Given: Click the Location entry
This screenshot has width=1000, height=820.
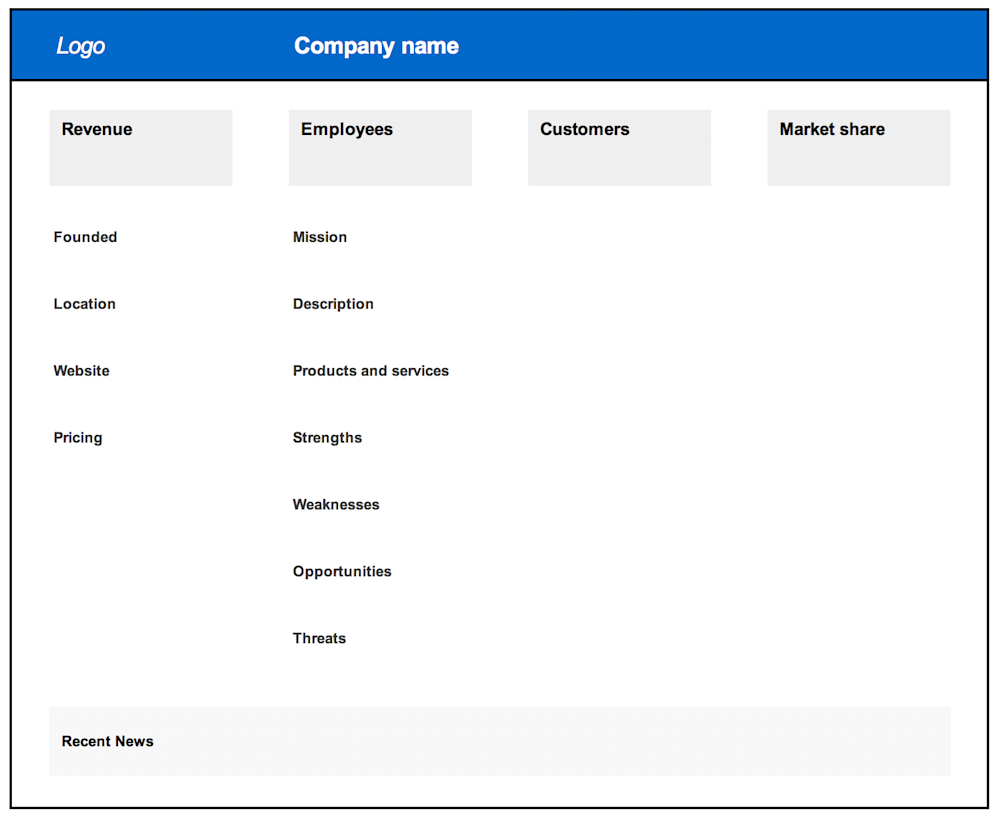Looking at the screenshot, I should [x=84, y=303].
